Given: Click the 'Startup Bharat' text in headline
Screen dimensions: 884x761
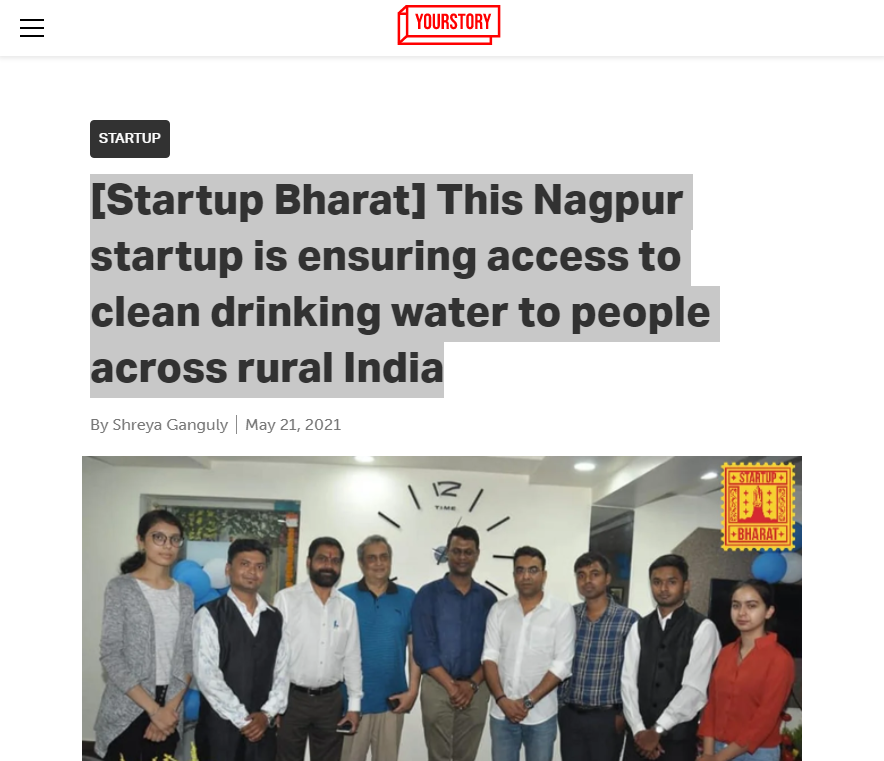Looking at the screenshot, I should point(258,201).
